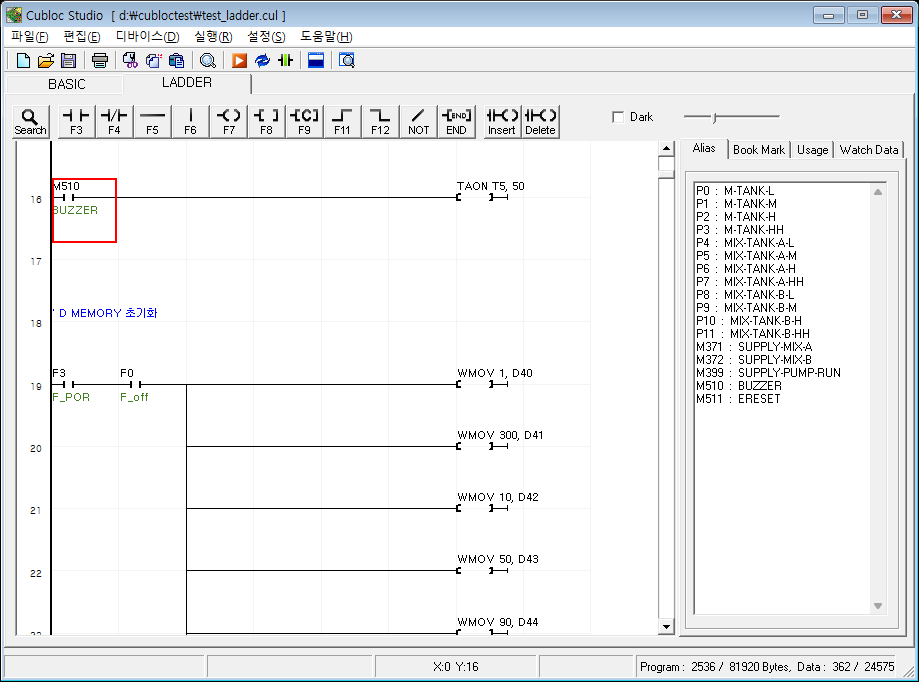Open a file with the folder icon
This screenshot has width=919, height=682.
[46, 60]
